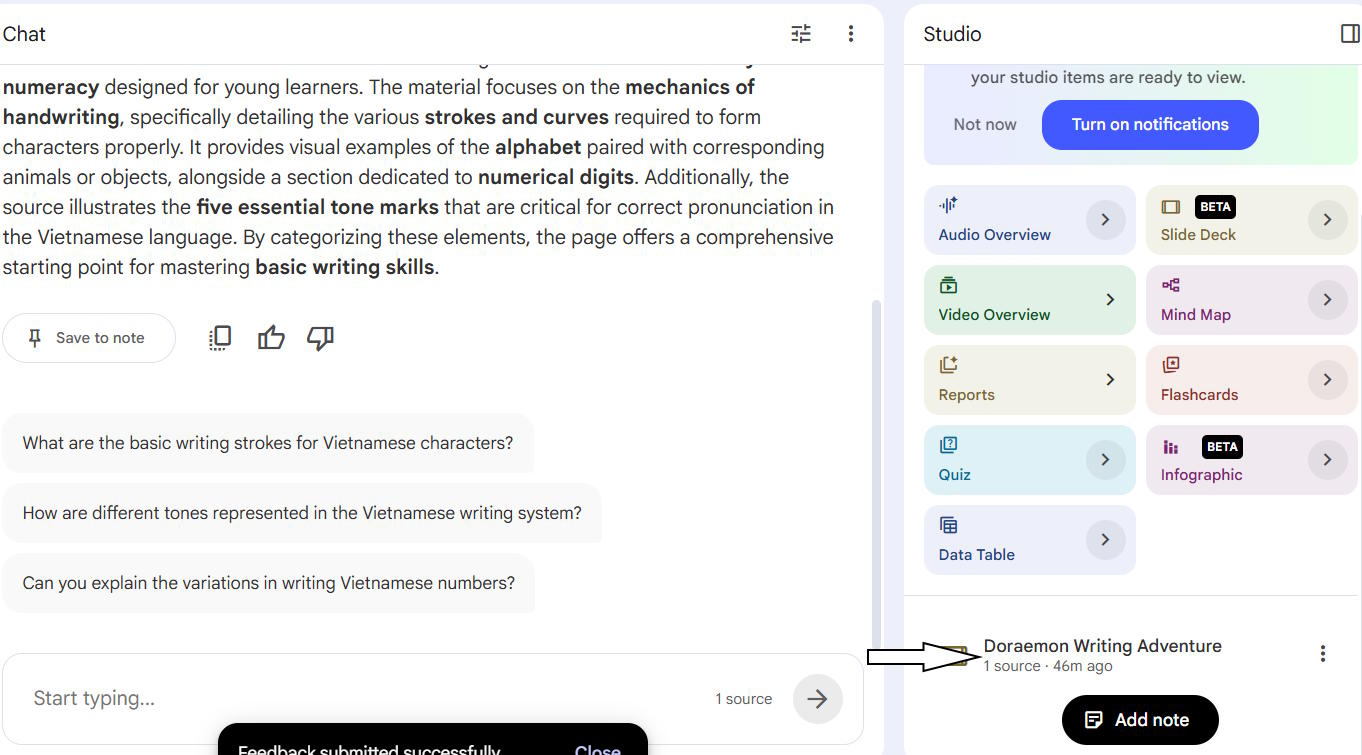Expand Infographic options chevron

[1327, 460]
